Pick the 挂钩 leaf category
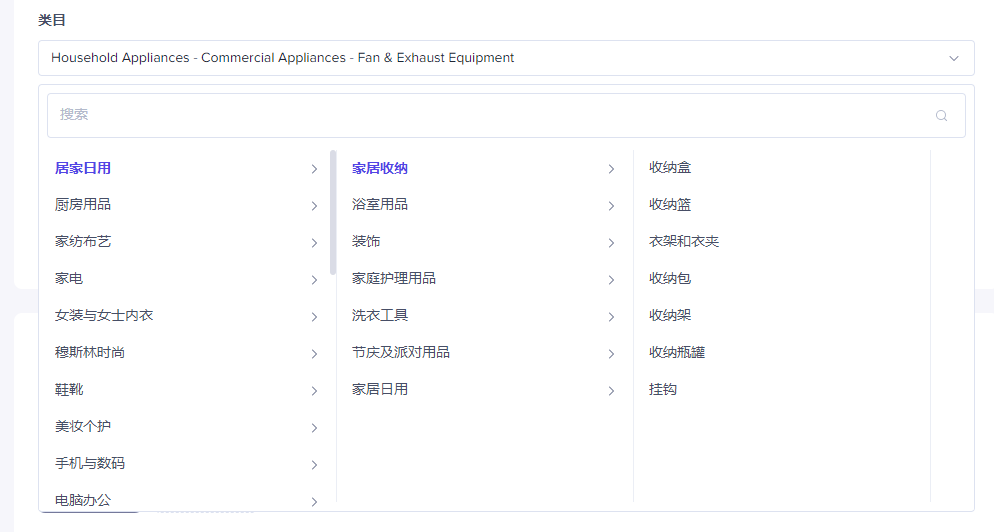The width and height of the screenshot is (994, 532). [x=663, y=389]
